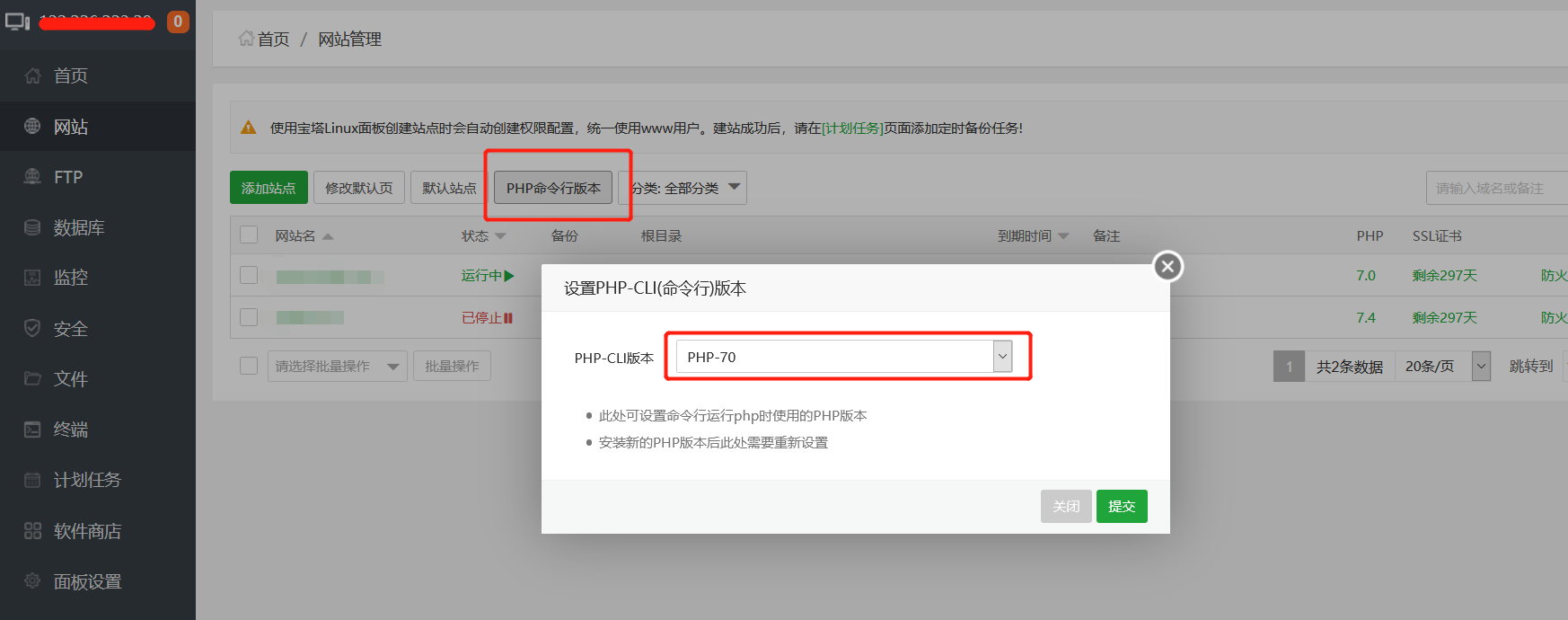Click the gear icon beside 面板设置
The height and width of the screenshot is (620, 1568).
tap(32, 581)
